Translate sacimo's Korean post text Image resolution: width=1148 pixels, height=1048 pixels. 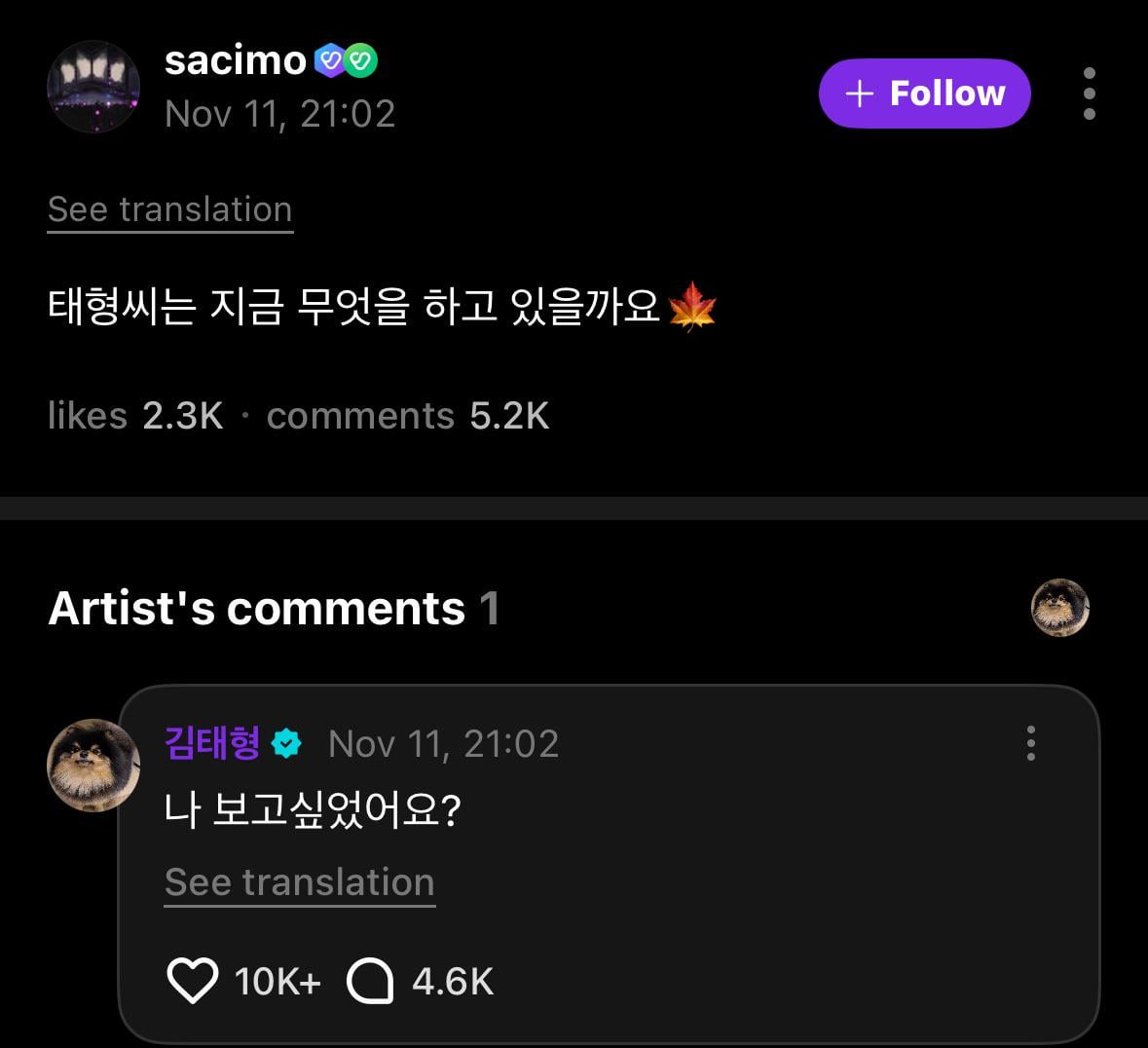(170, 210)
